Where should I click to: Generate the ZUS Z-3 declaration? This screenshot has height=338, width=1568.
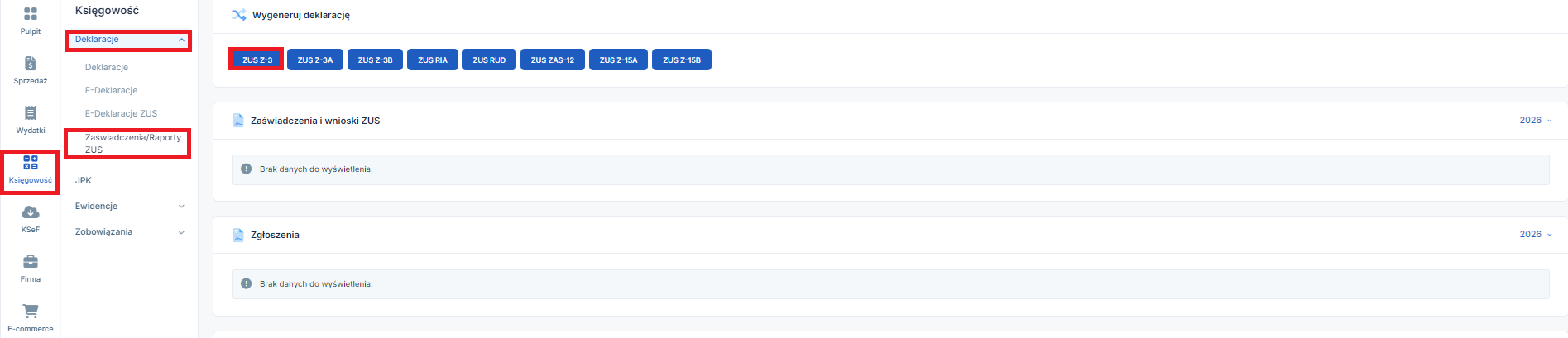pyautogui.click(x=257, y=60)
